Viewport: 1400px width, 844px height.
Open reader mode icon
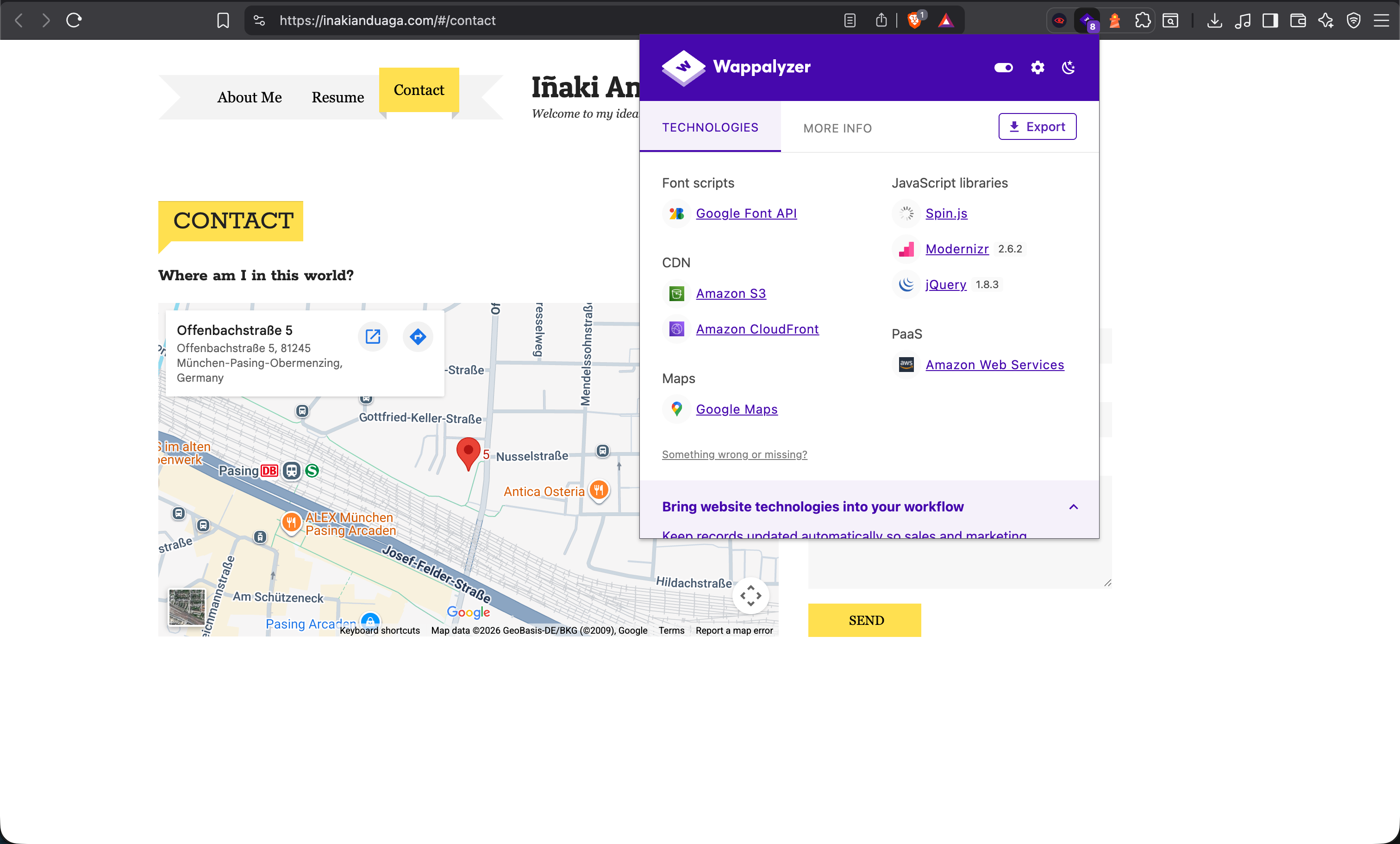click(850, 20)
